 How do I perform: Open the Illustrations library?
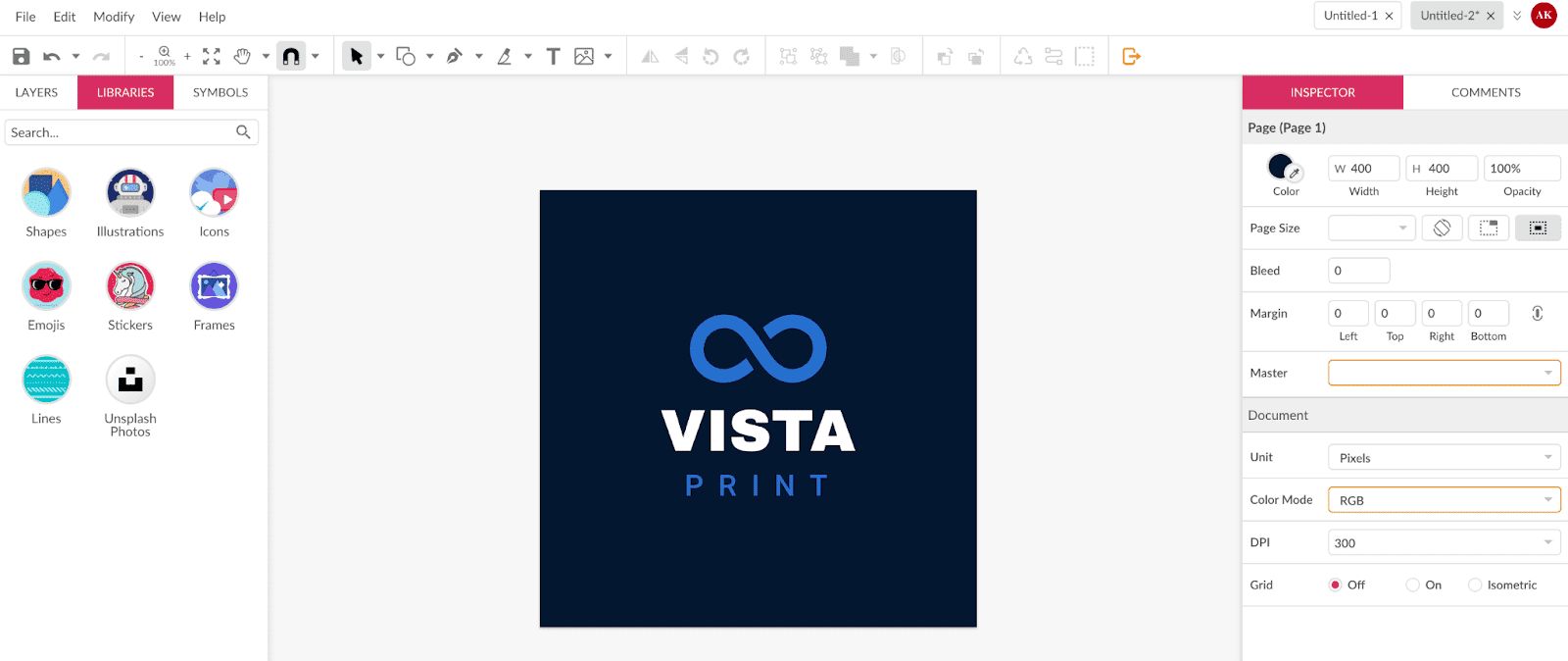pos(130,203)
